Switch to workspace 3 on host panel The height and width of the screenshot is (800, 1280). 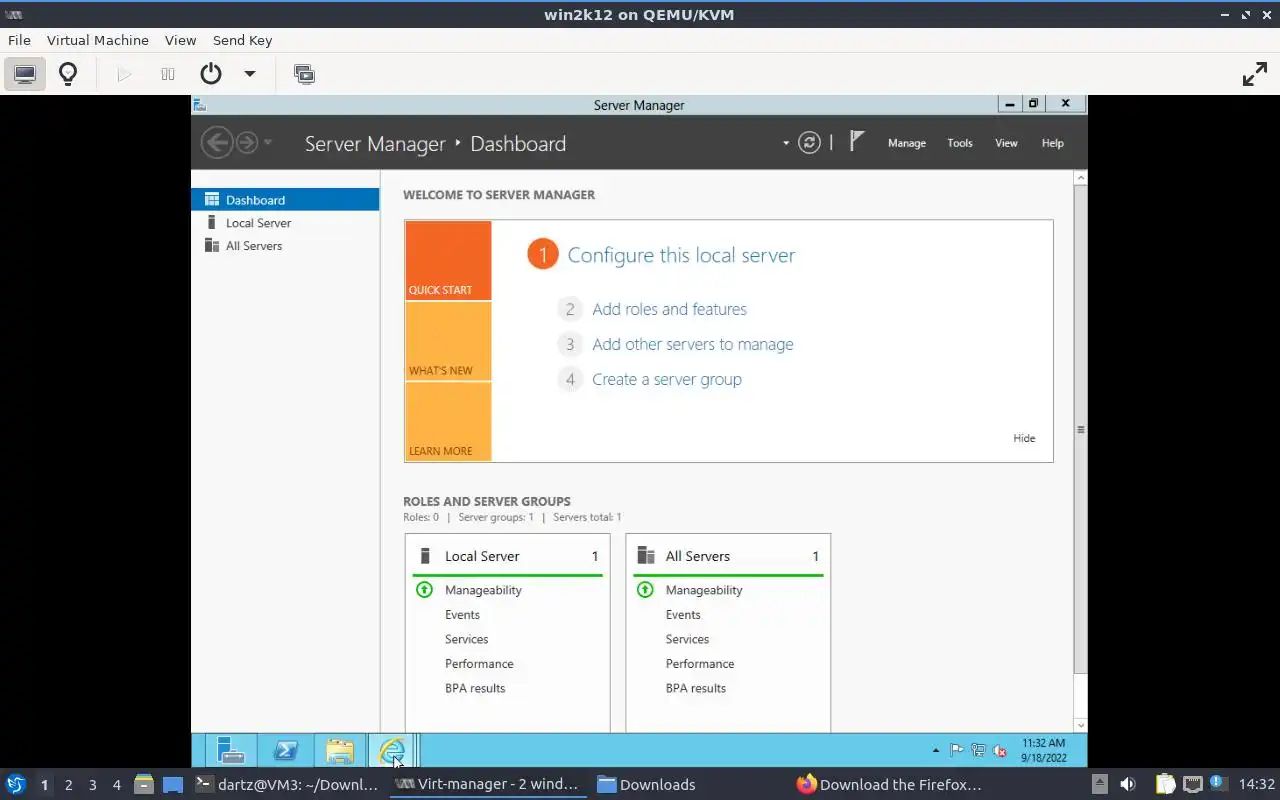tap(92, 785)
